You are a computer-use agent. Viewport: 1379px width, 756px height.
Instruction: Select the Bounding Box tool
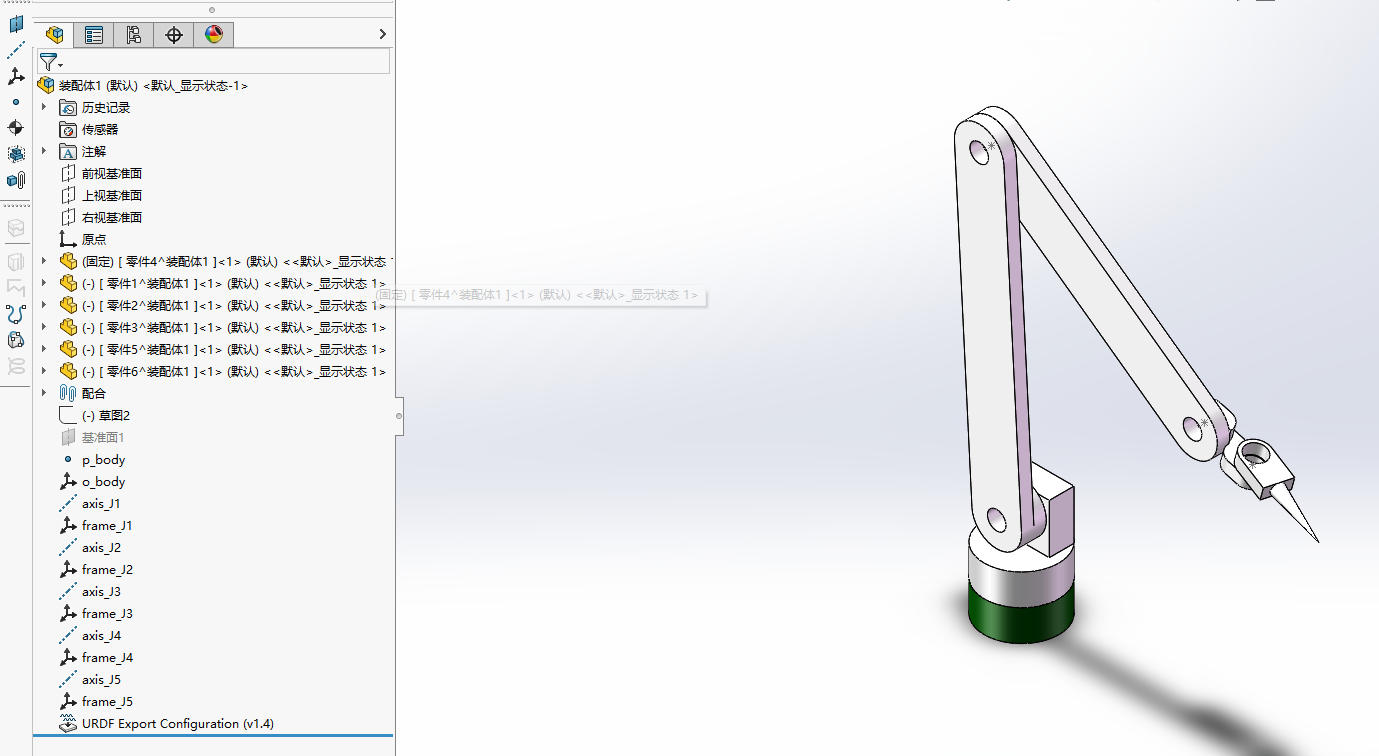(x=16, y=154)
